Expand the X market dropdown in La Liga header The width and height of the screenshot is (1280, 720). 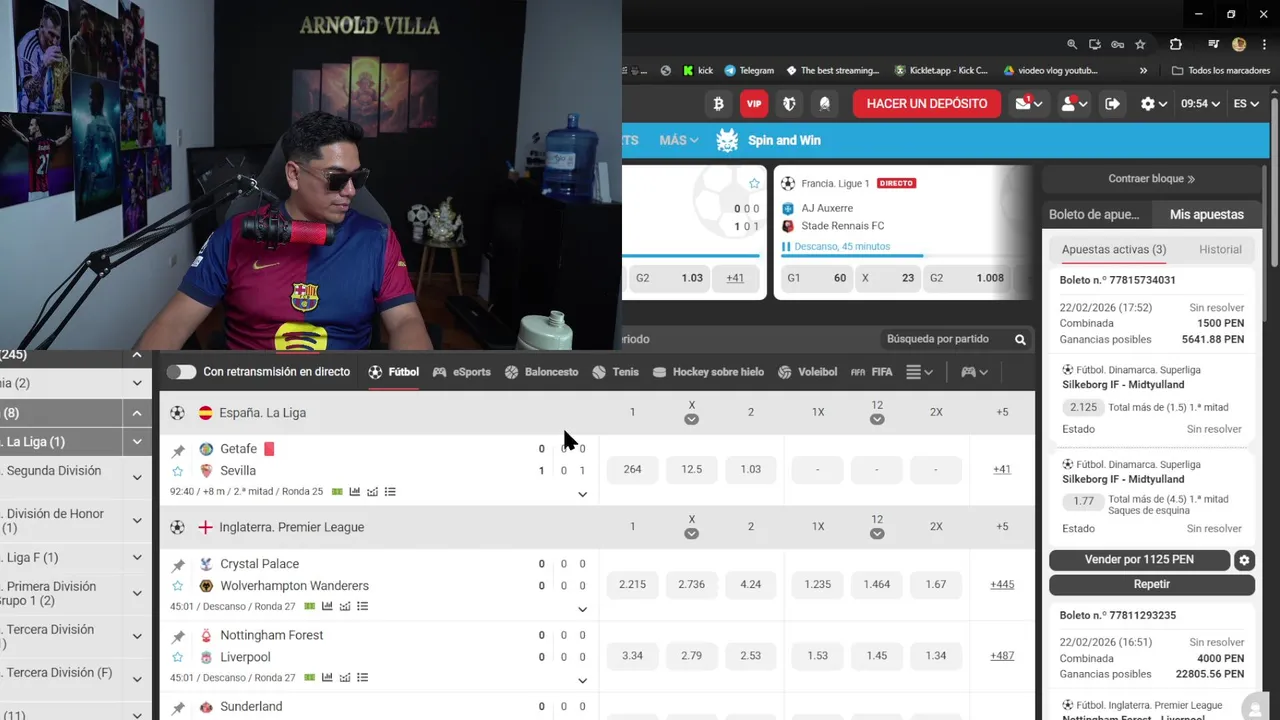[x=691, y=420]
